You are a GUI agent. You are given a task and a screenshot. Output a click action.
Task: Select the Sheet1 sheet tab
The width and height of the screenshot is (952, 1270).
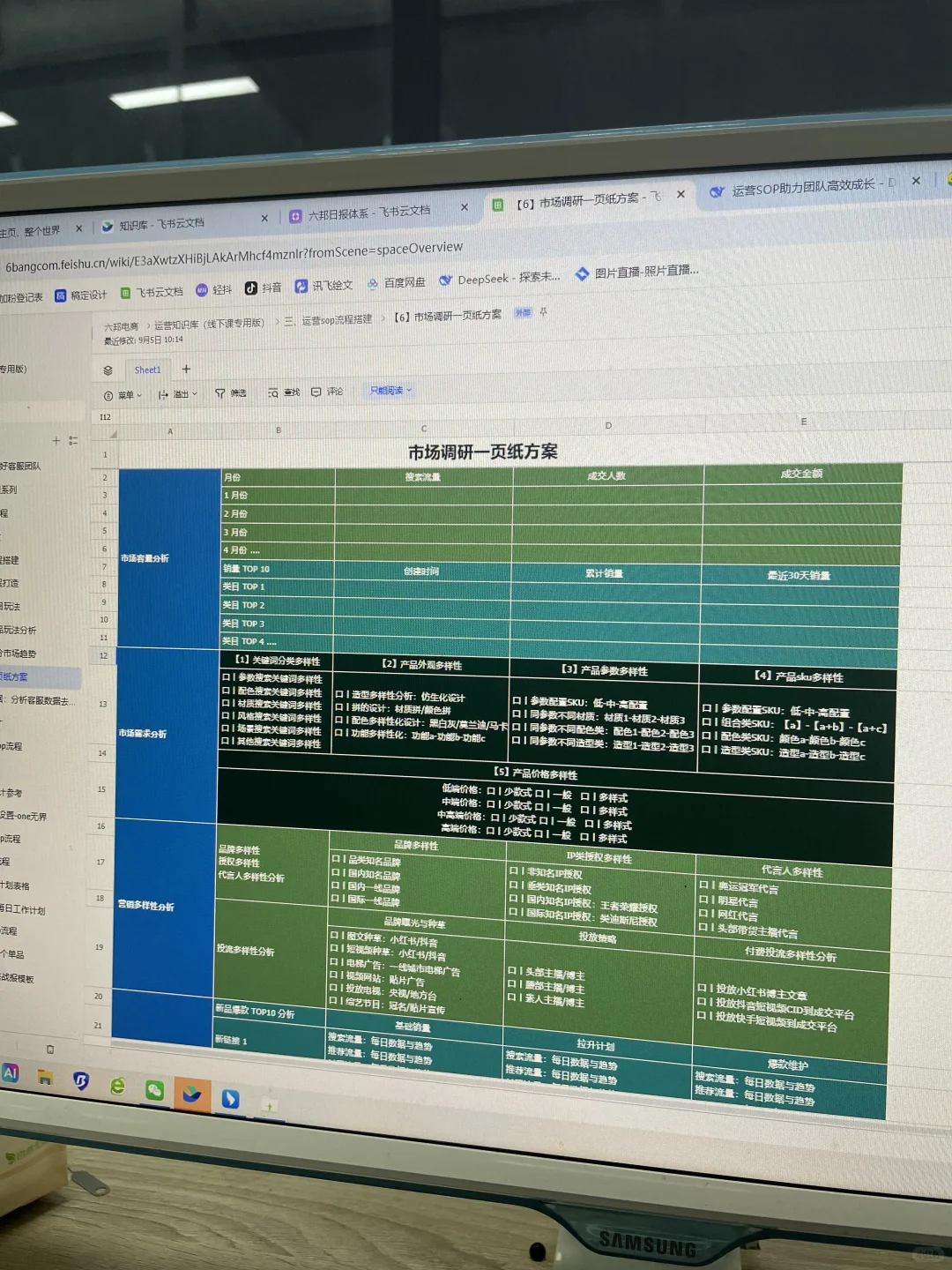(147, 370)
